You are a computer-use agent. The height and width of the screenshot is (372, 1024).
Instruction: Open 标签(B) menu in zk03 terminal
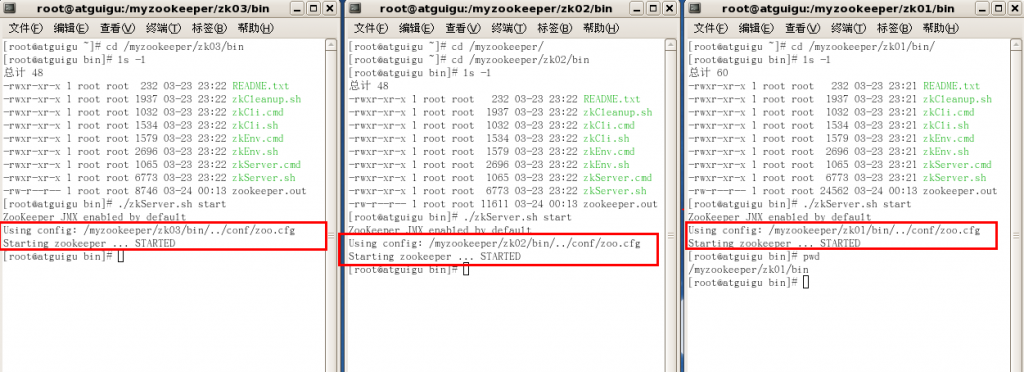(209, 29)
